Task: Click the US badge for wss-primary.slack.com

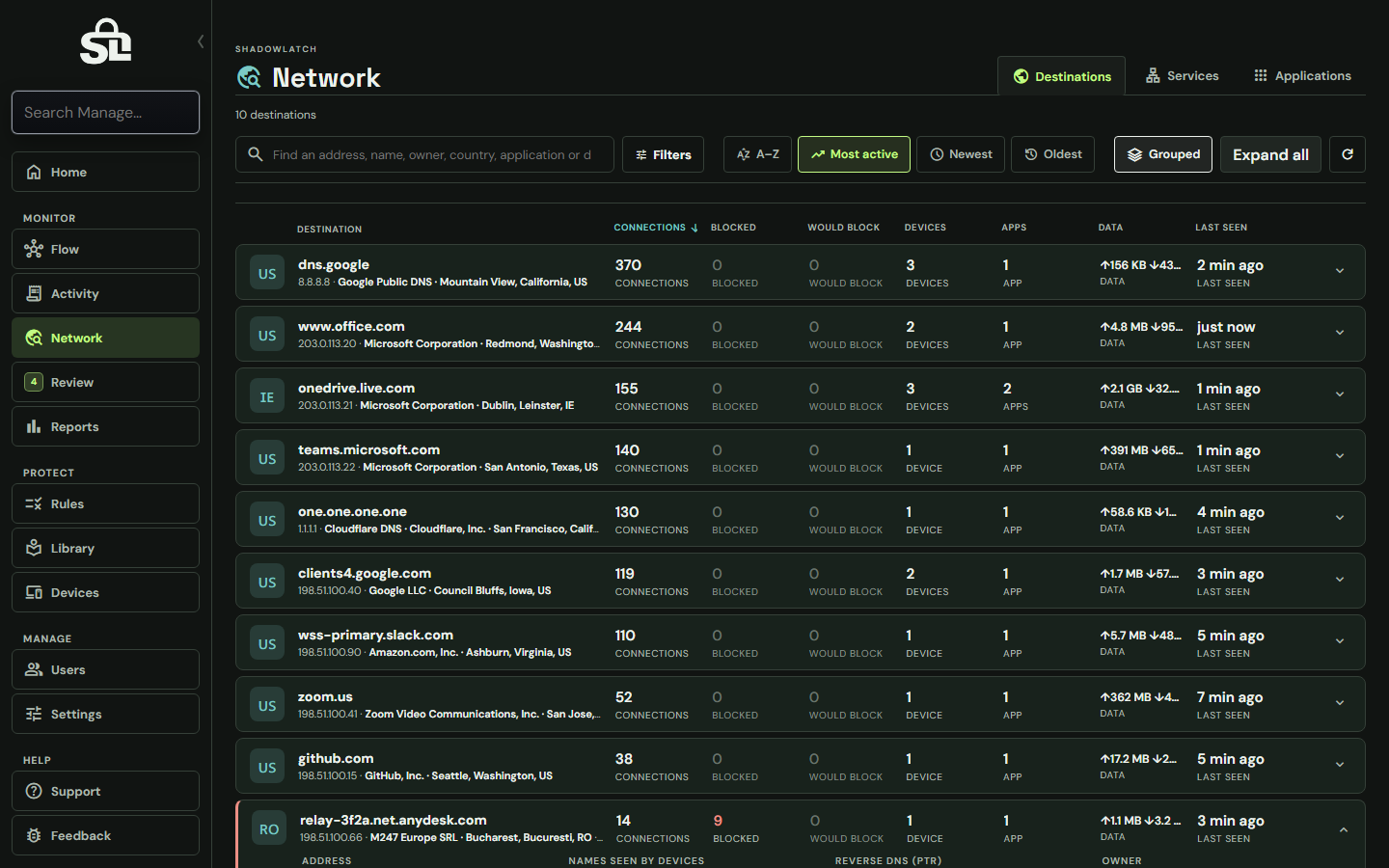Action: tap(267, 643)
